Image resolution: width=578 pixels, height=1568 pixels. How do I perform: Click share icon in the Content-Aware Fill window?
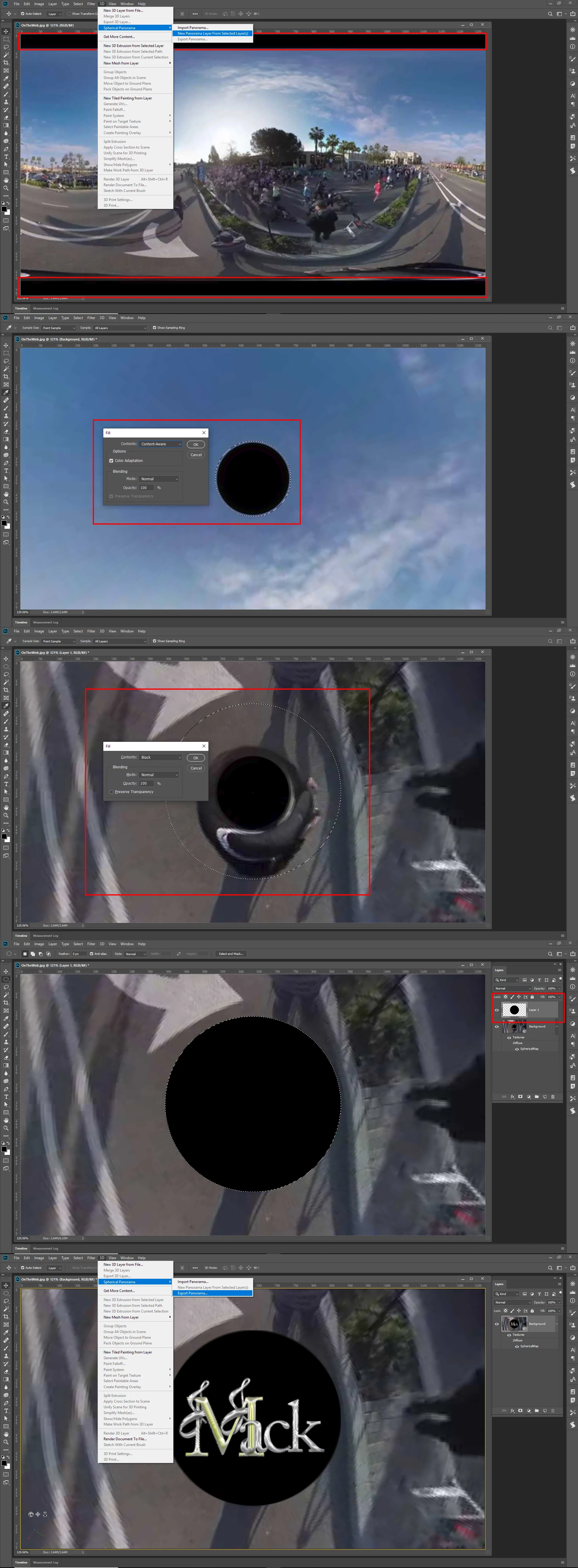click(x=573, y=328)
